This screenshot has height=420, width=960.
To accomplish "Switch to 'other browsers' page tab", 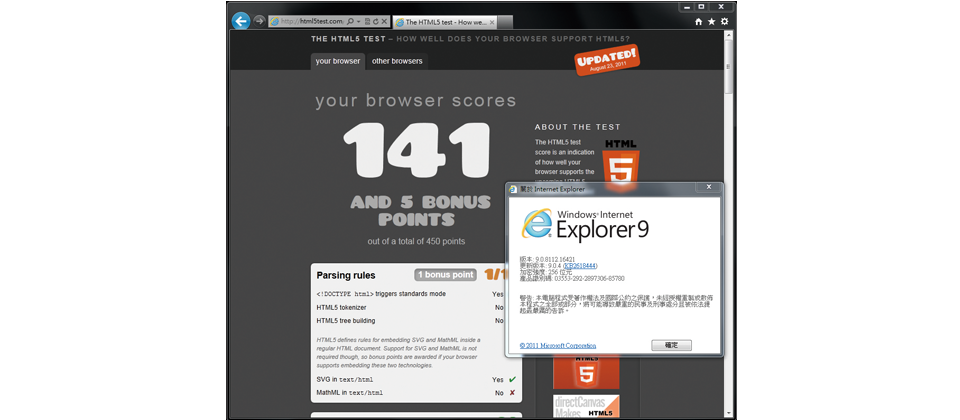I will [x=397, y=61].
